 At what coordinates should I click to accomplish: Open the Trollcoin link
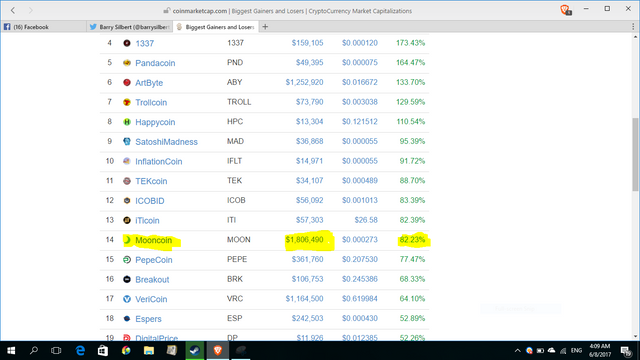[151, 102]
